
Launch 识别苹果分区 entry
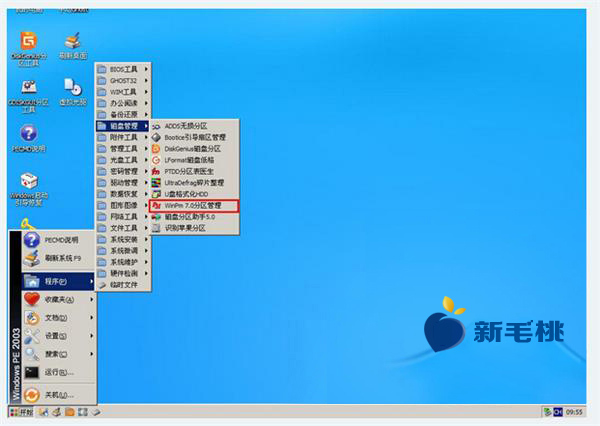195,228
